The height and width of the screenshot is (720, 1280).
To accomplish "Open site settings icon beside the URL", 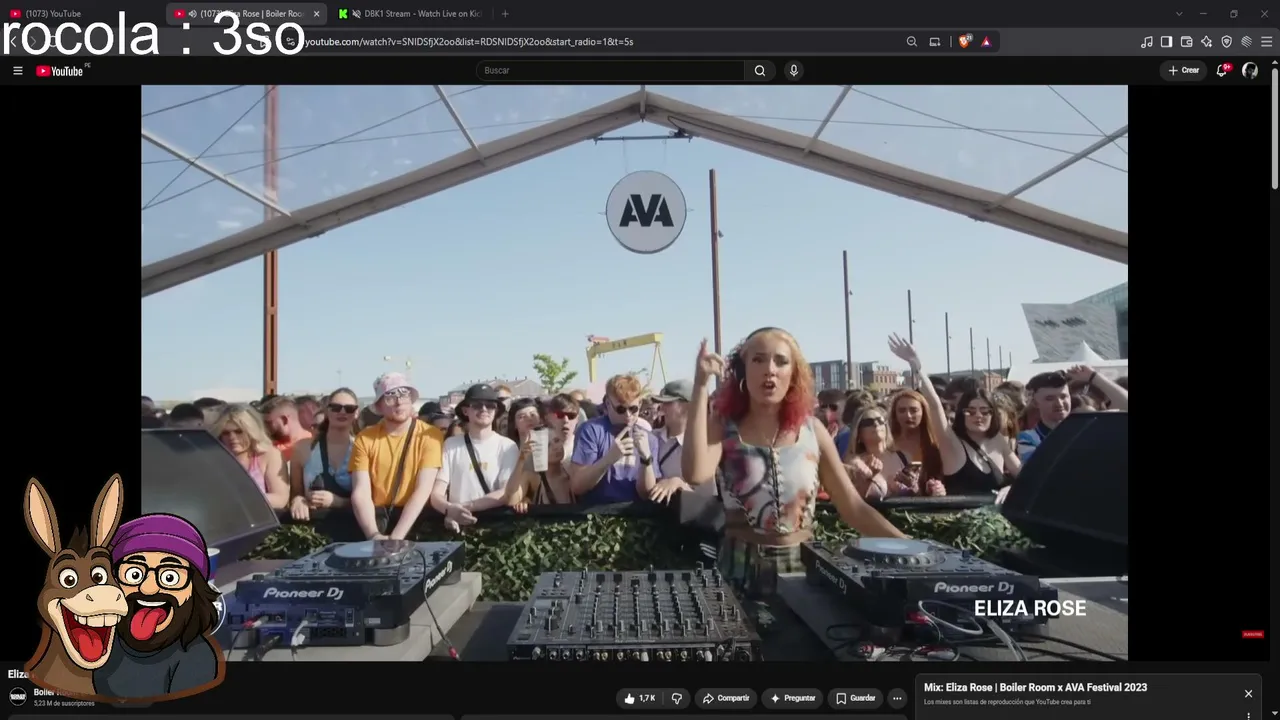I will 289,42.
